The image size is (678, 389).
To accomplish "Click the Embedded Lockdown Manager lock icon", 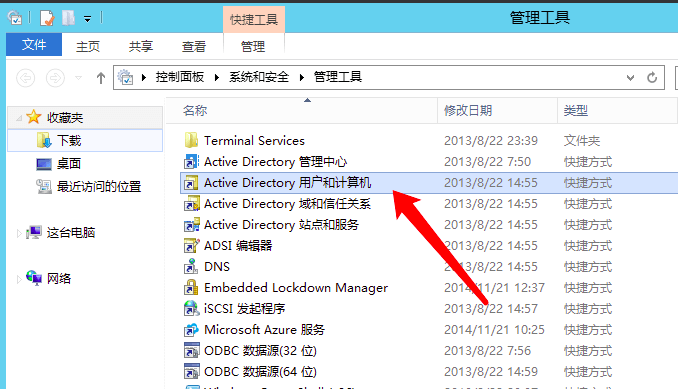I will pyautogui.click(x=191, y=287).
